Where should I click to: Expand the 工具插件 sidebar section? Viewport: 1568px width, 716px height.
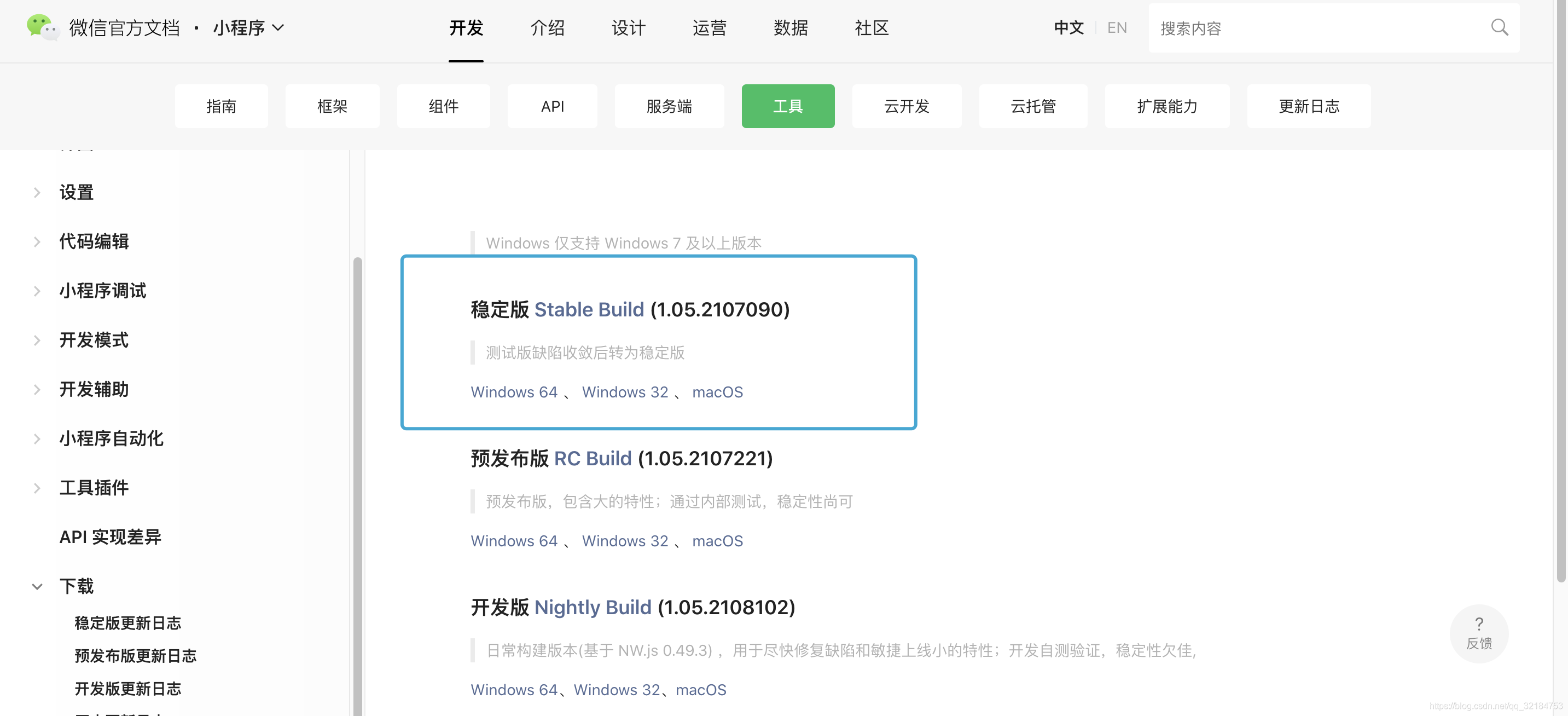tap(37, 488)
